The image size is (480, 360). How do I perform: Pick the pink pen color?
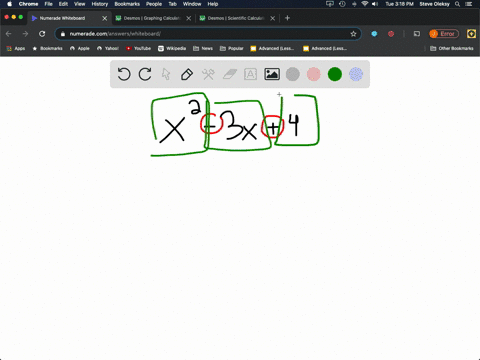tap(314, 74)
